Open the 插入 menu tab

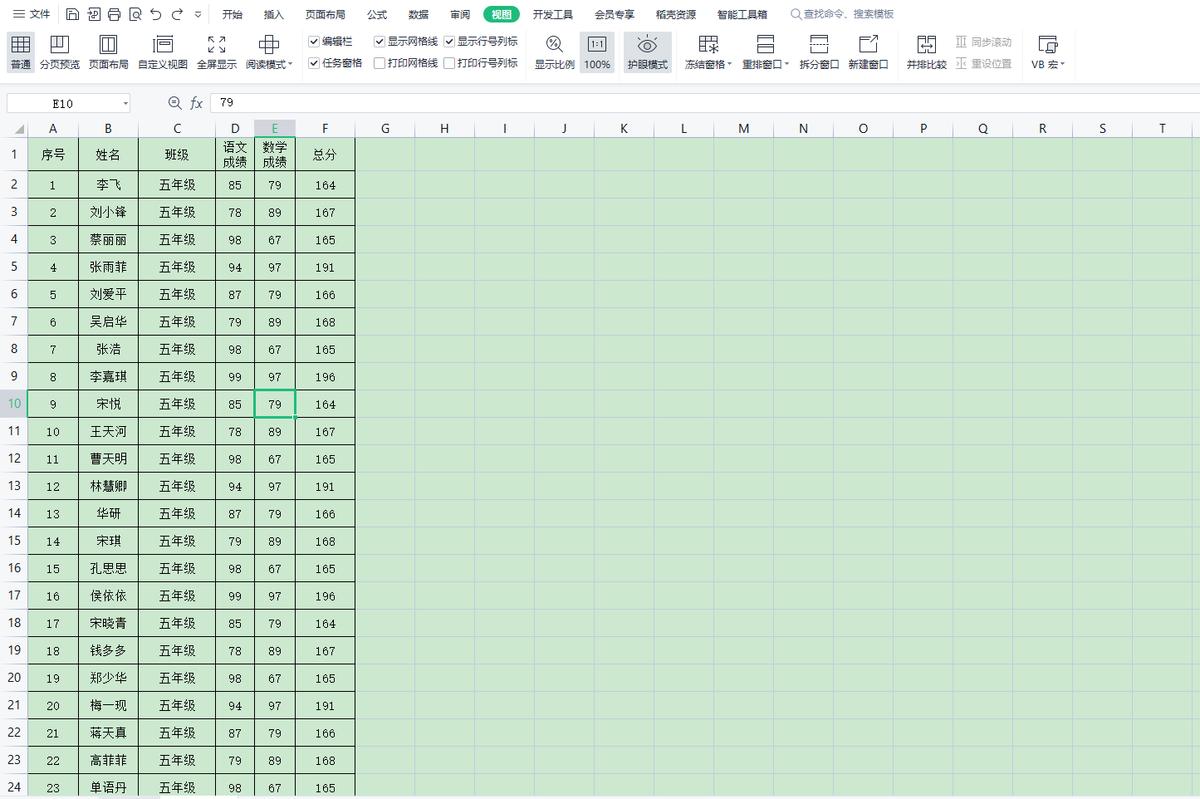277,14
